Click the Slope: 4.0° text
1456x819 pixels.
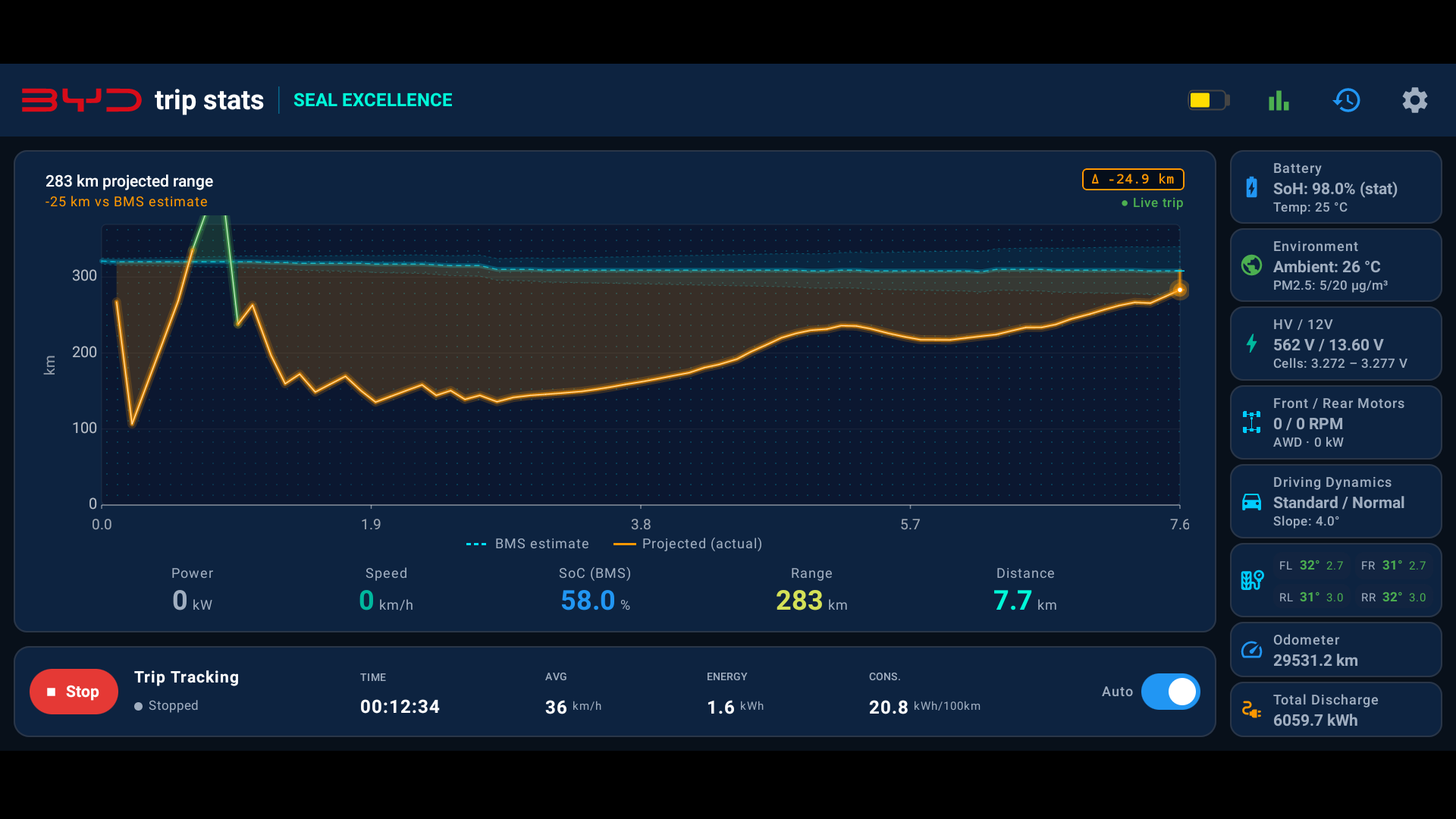[1306, 522]
